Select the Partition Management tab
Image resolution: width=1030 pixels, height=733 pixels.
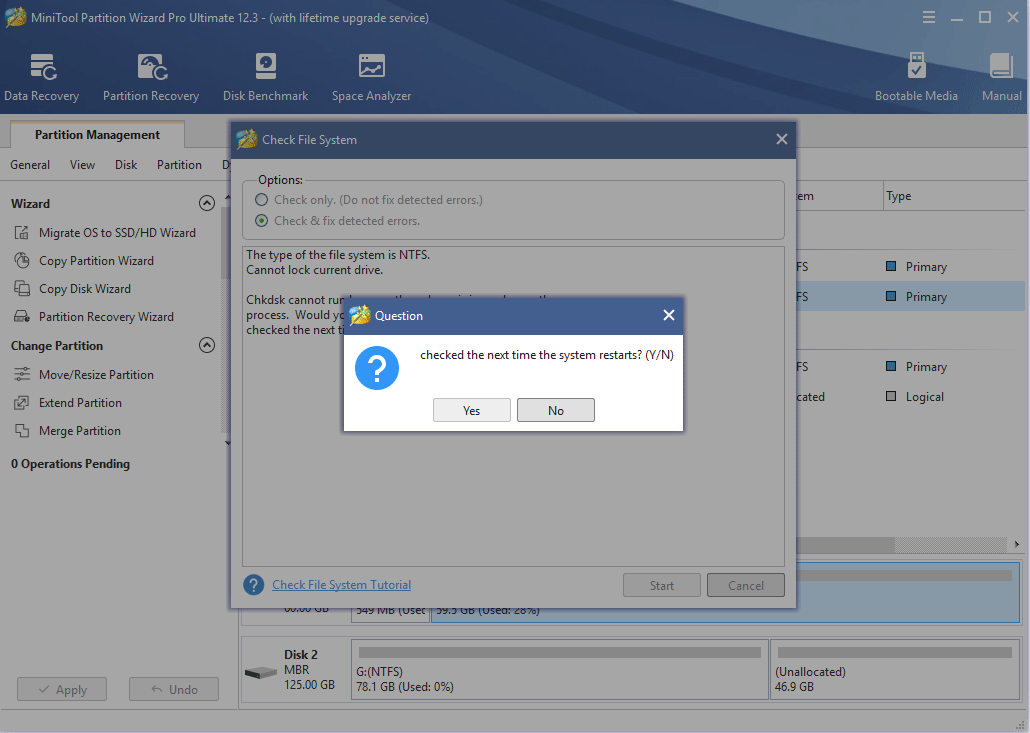click(97, 135)
